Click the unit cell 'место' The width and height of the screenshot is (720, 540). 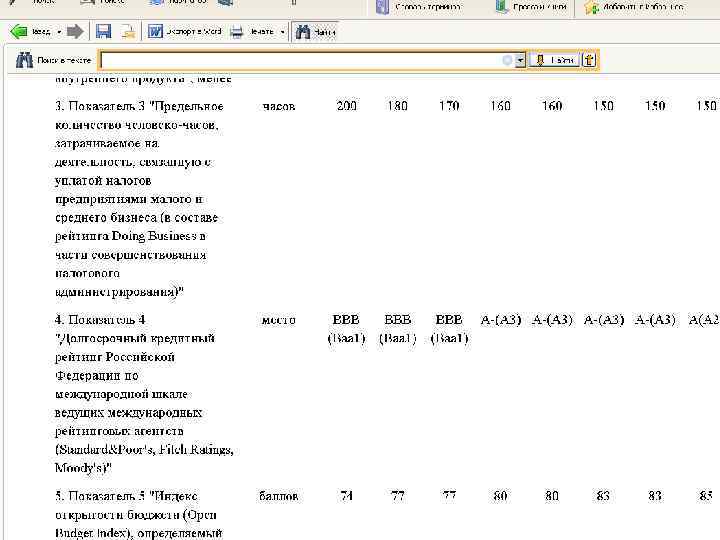tap(278, 320)
